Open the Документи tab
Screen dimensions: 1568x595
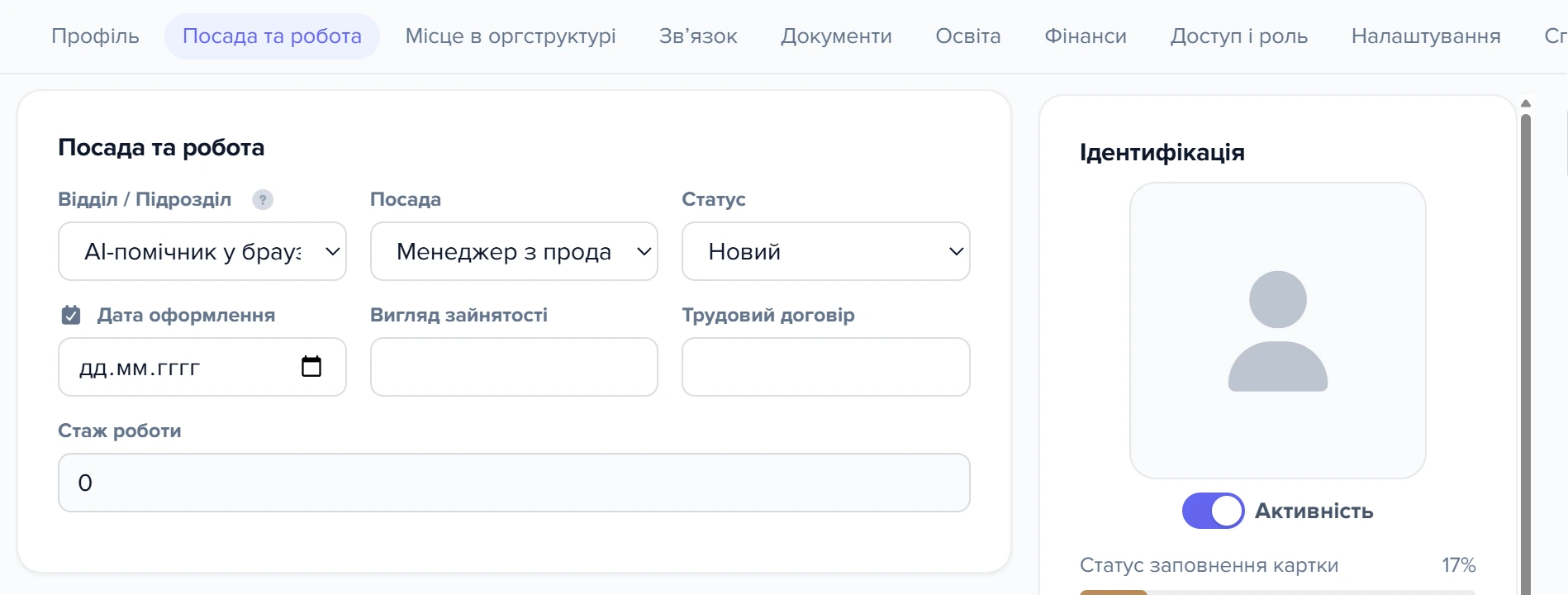[x=836, y=36]
